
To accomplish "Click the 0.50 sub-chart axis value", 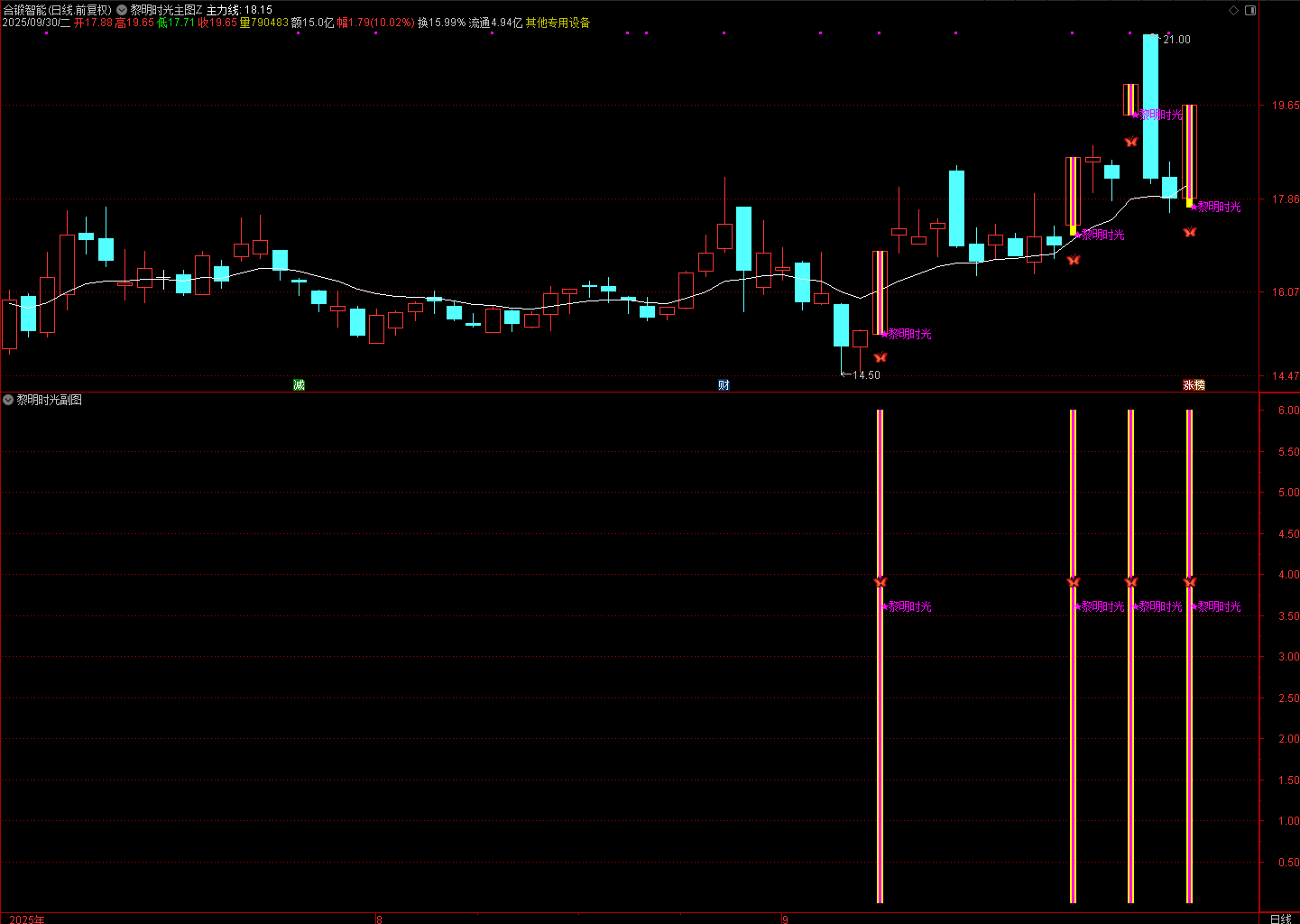I will [1288, 863].
